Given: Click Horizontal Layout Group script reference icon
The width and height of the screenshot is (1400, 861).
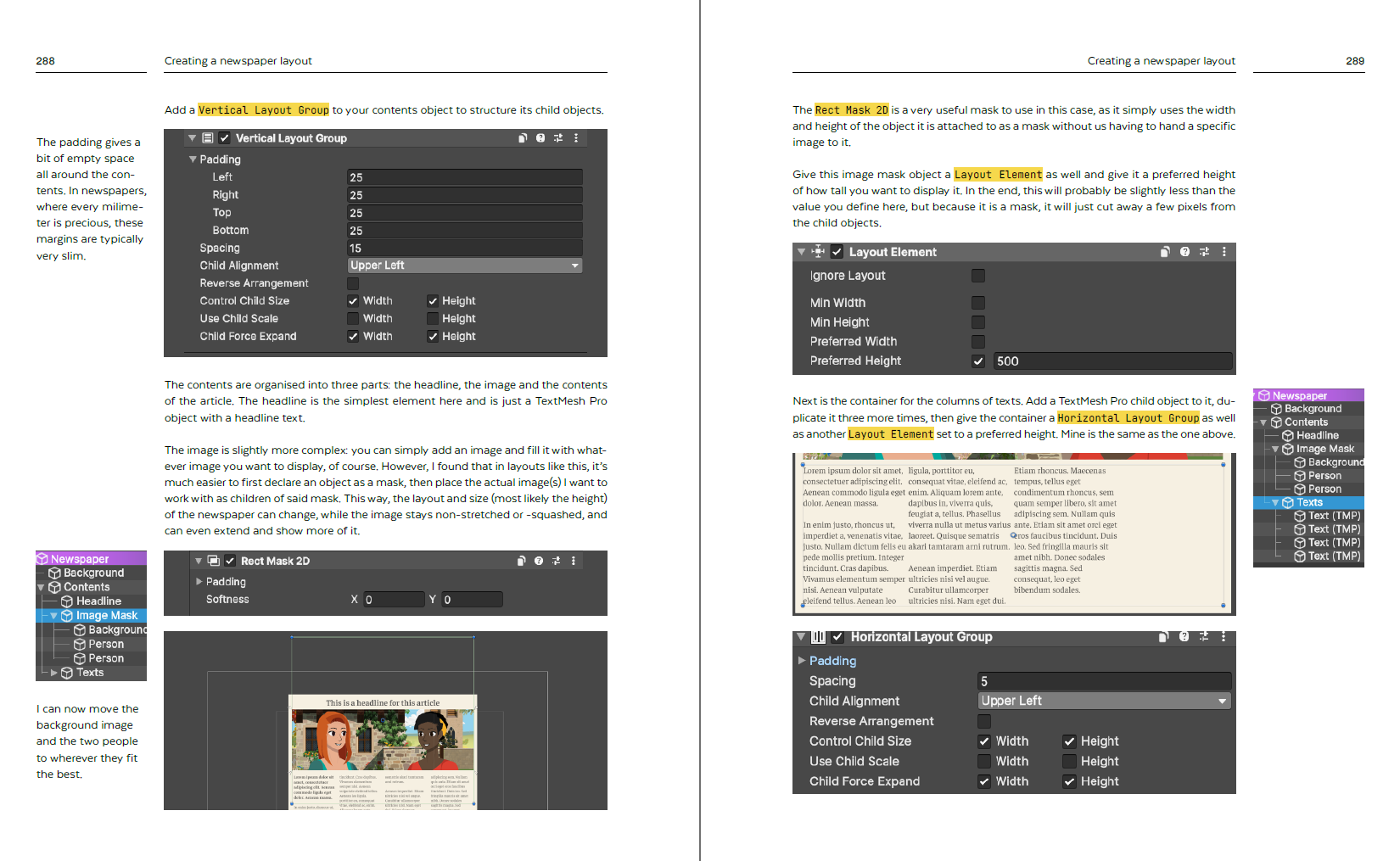Looking at the screenshot, I should pos(1163,636).
